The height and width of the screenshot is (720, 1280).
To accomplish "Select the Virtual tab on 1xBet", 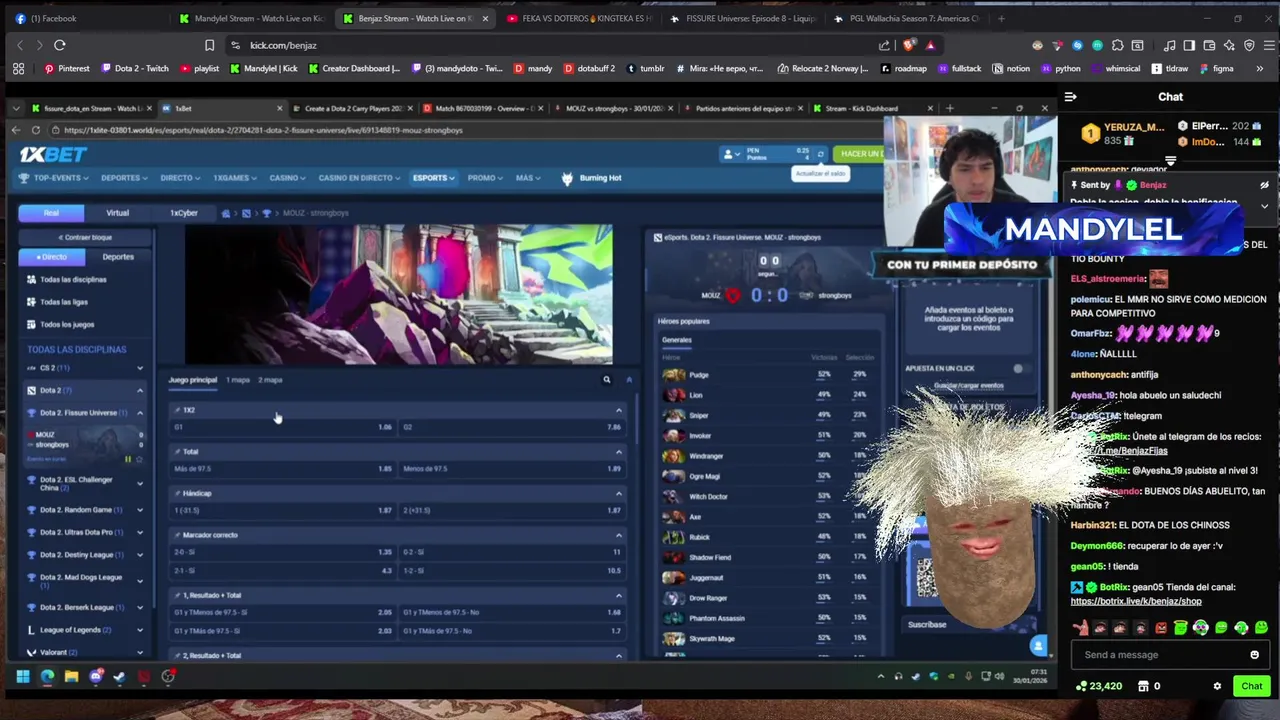I will (117, 213).
